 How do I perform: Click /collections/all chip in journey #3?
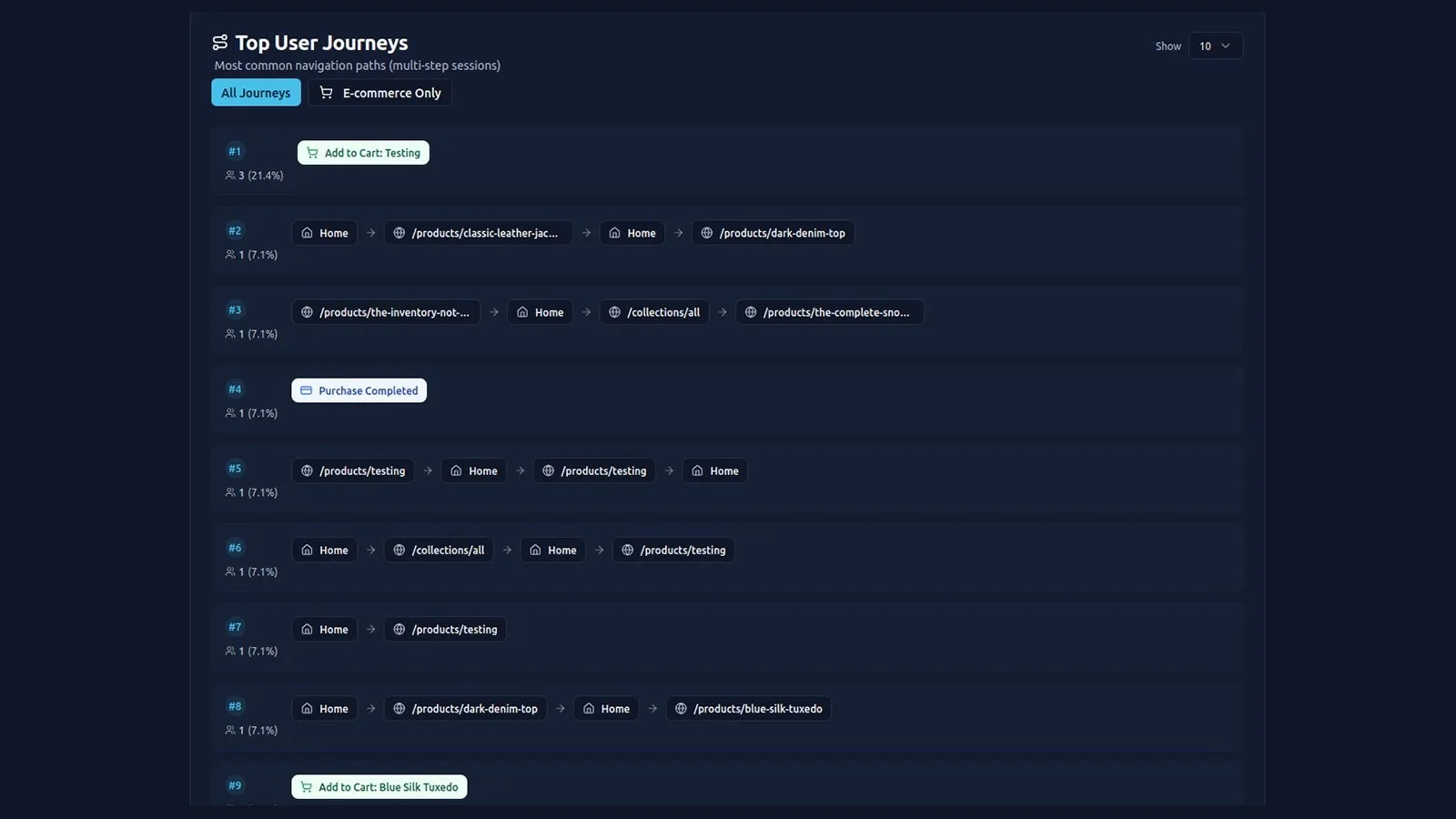pyautogui.click(x=654, y=312)
